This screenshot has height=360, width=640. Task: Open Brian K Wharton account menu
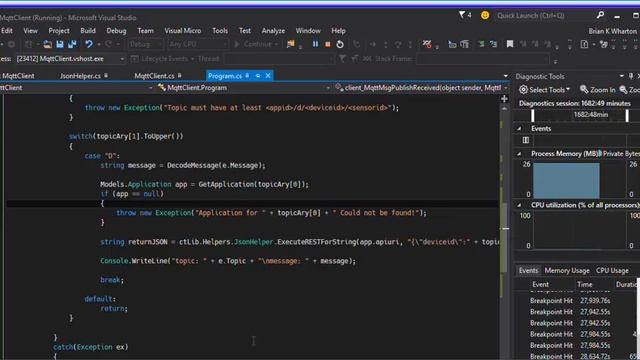[x=612, y=31]
